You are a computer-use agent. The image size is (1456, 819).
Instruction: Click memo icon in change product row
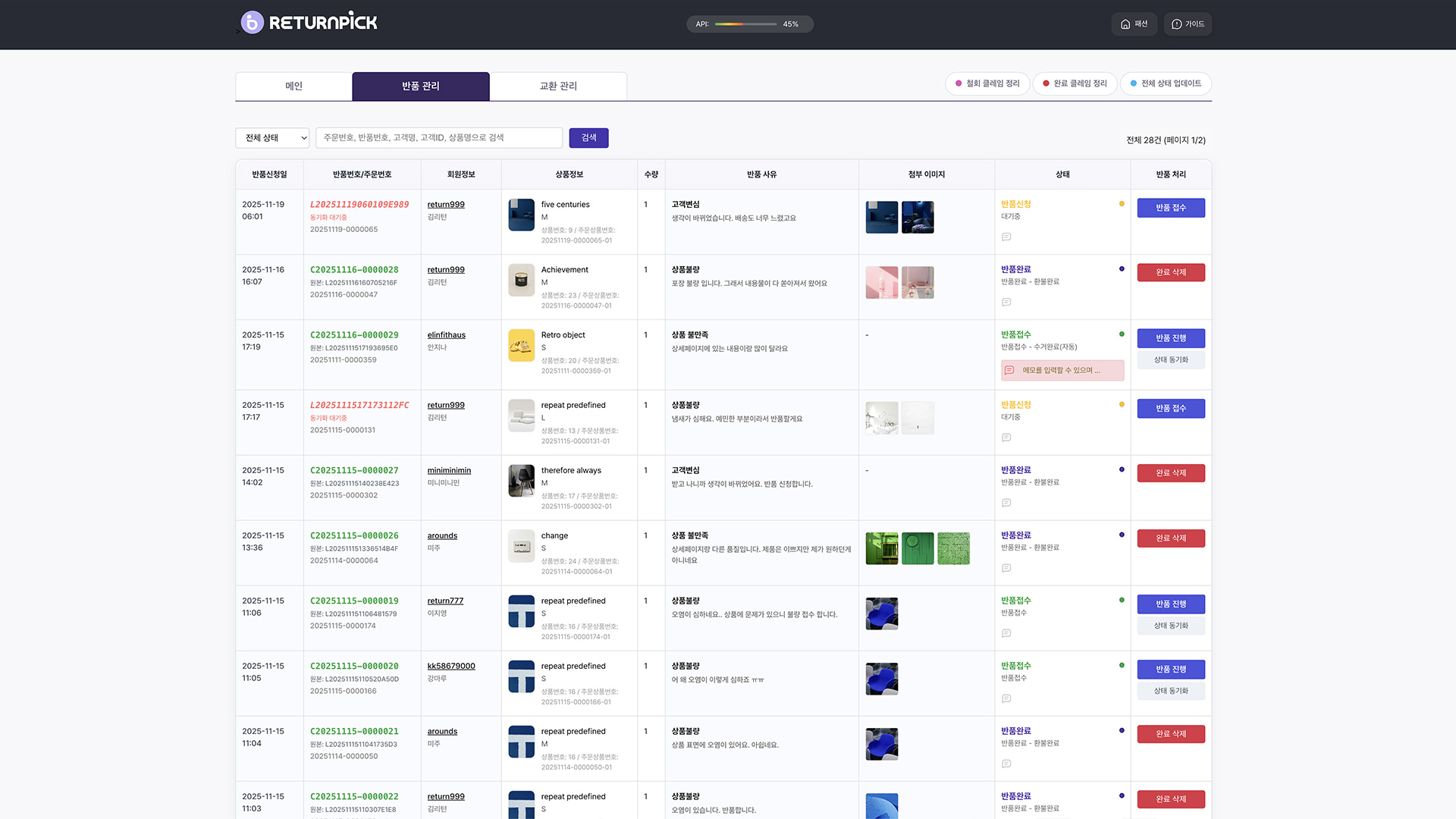[x=1006, y=568]
